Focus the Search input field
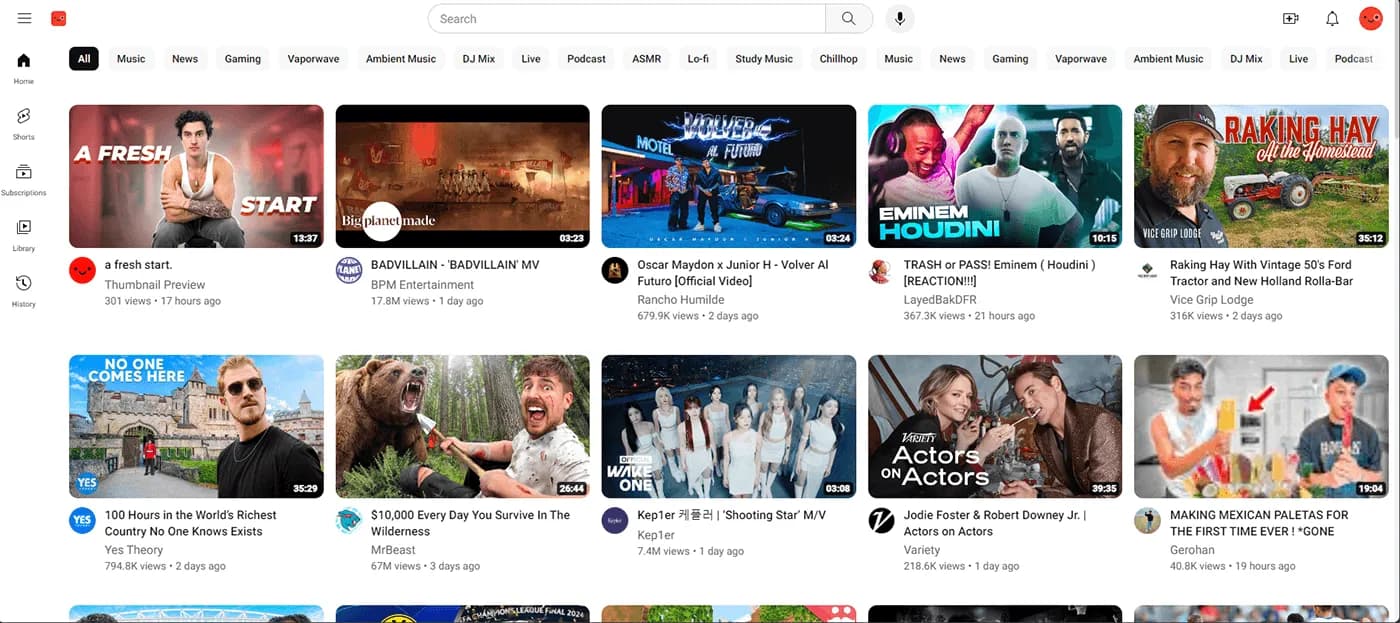Viewport: 1400px width, 623px height. click(x=627, y=18)
